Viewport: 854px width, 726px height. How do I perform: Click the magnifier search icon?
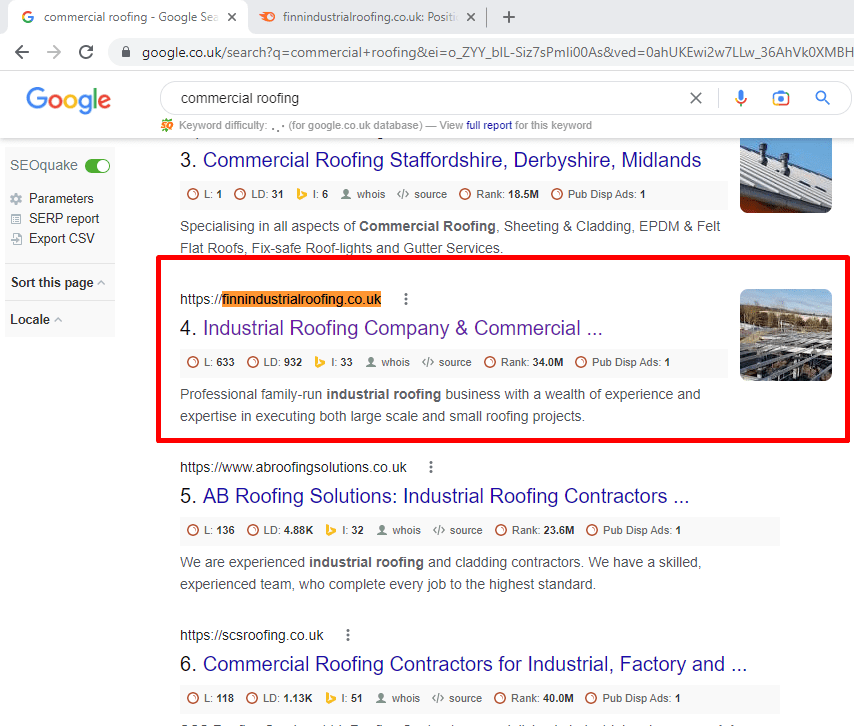click(x=822, y=98)
